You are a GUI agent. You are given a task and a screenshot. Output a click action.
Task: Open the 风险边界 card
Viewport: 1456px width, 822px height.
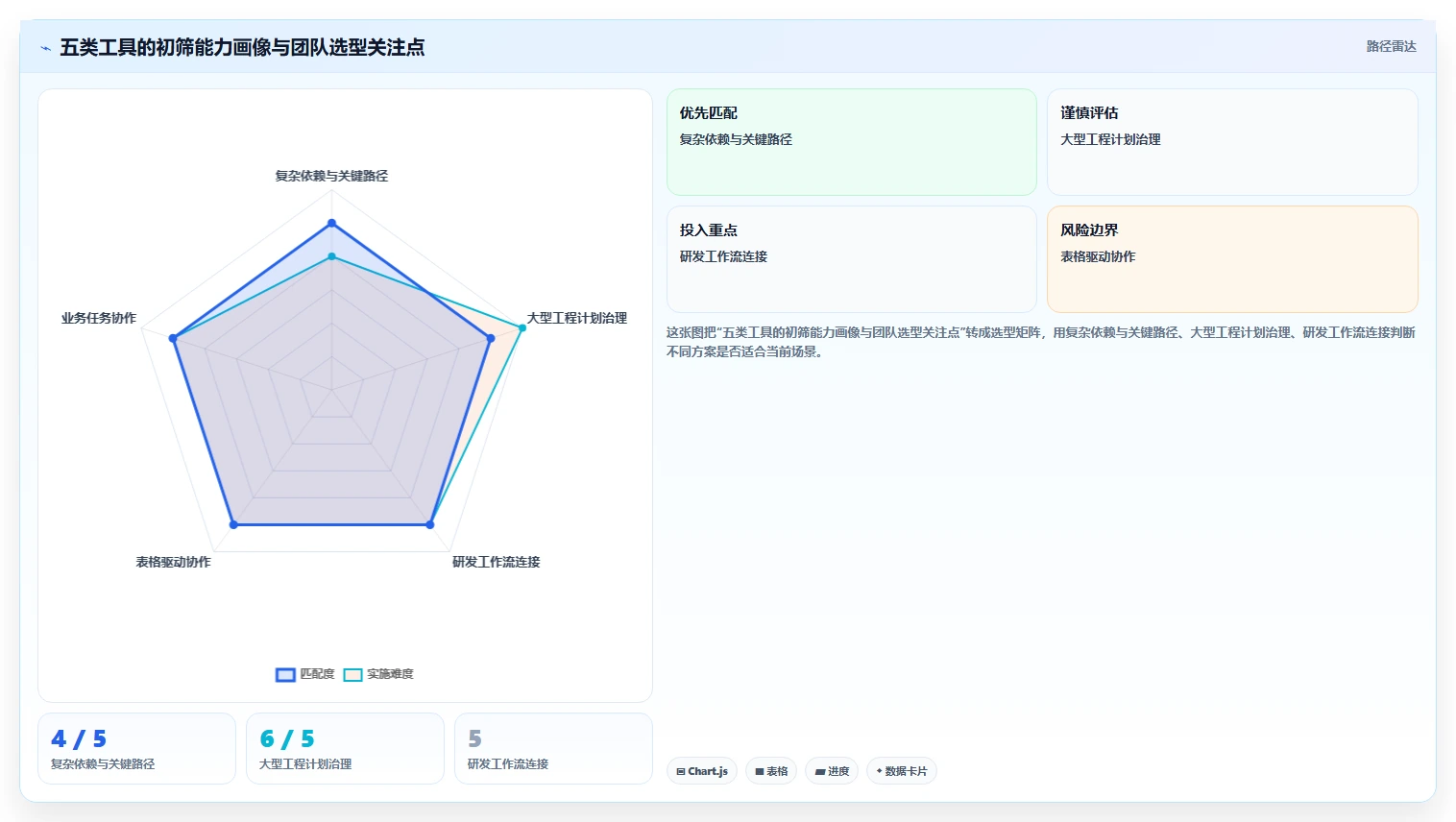(x=1232, y=259)
